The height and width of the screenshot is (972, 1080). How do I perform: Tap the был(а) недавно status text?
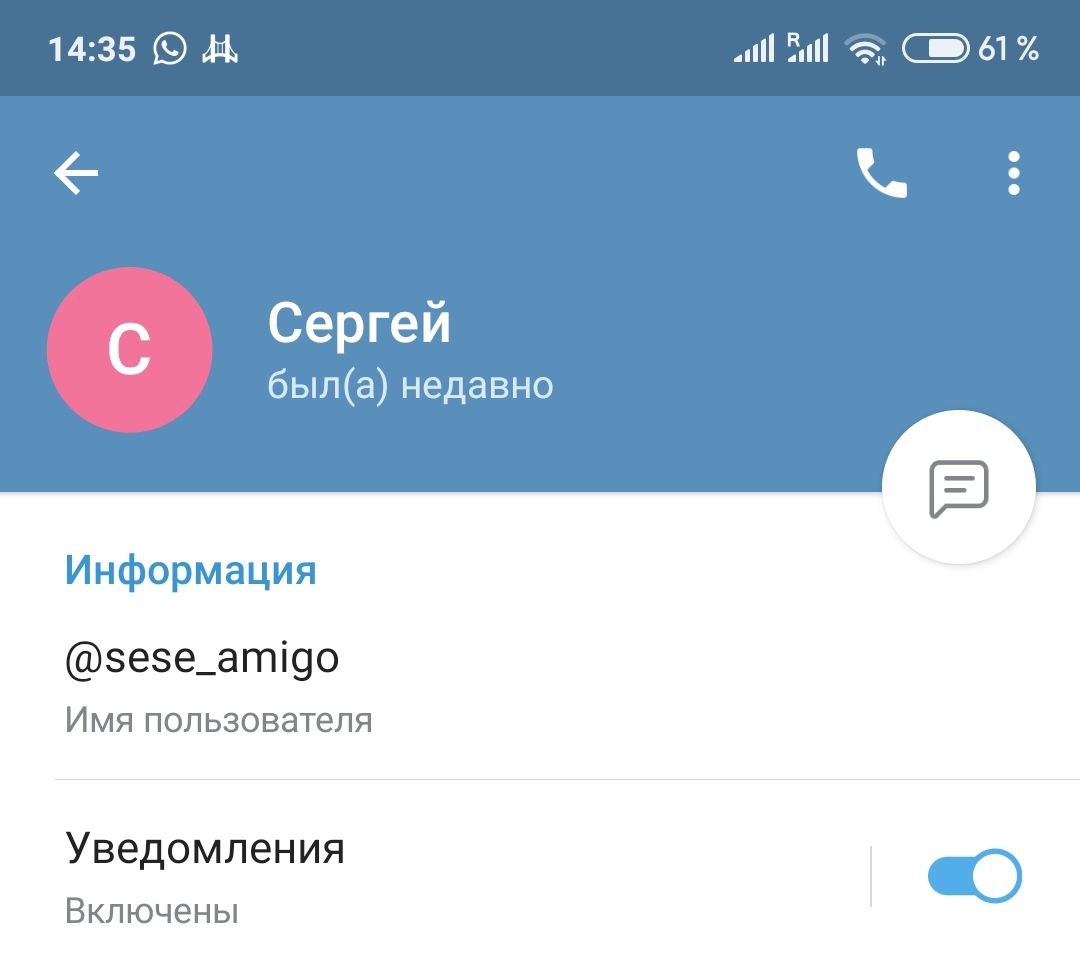(x=410, y=385)
